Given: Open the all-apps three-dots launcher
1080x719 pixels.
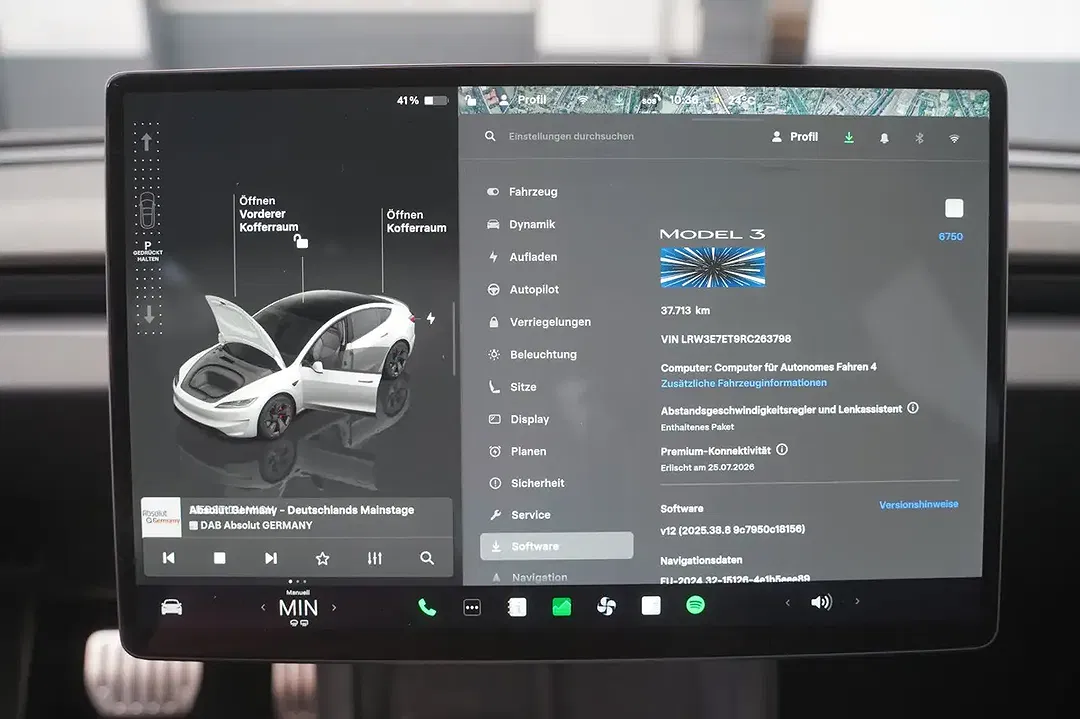Looking at the screenshot, I should pos(472,607).
